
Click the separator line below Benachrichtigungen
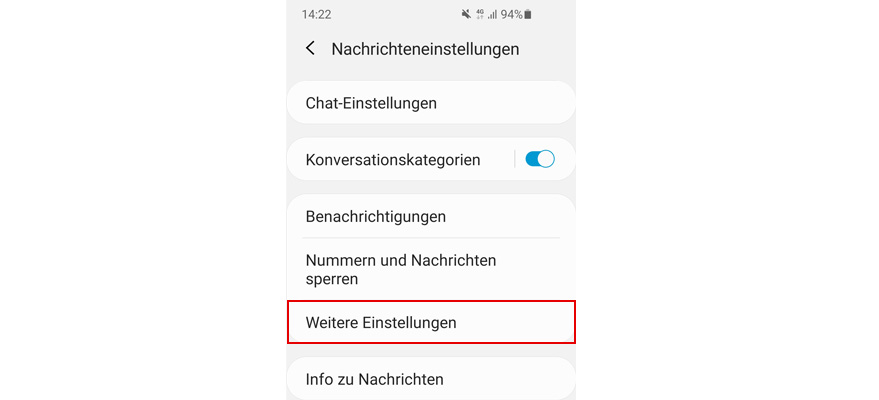click(x=430, y=238)
